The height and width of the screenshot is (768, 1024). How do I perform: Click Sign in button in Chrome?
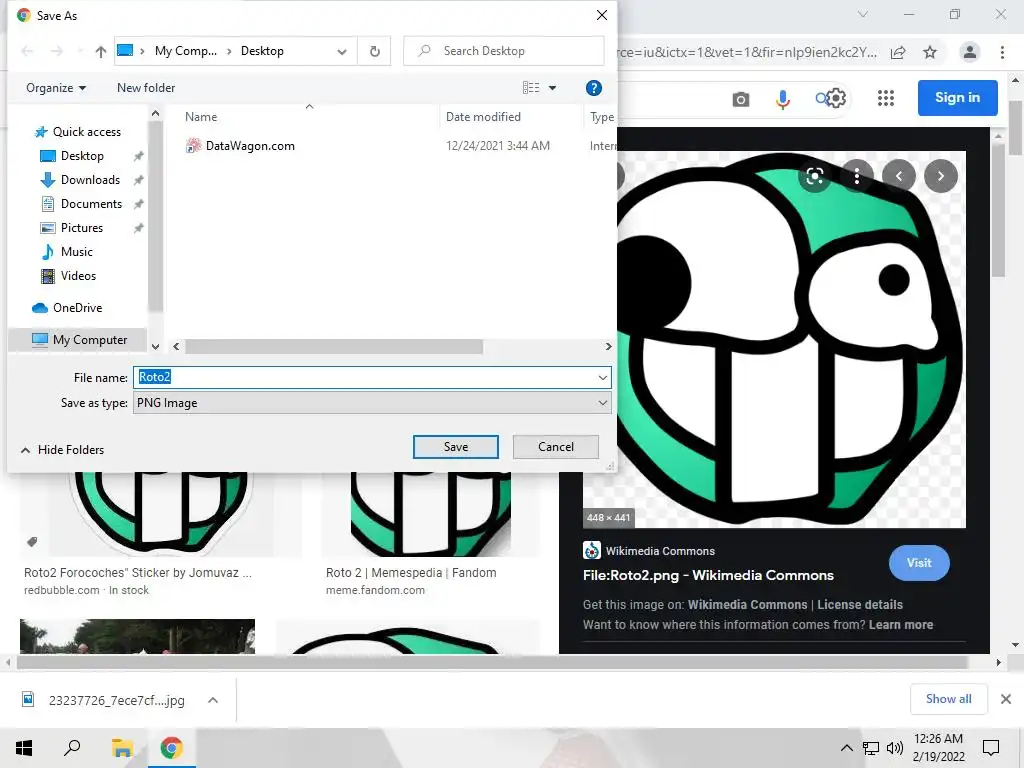coord(957,98)
